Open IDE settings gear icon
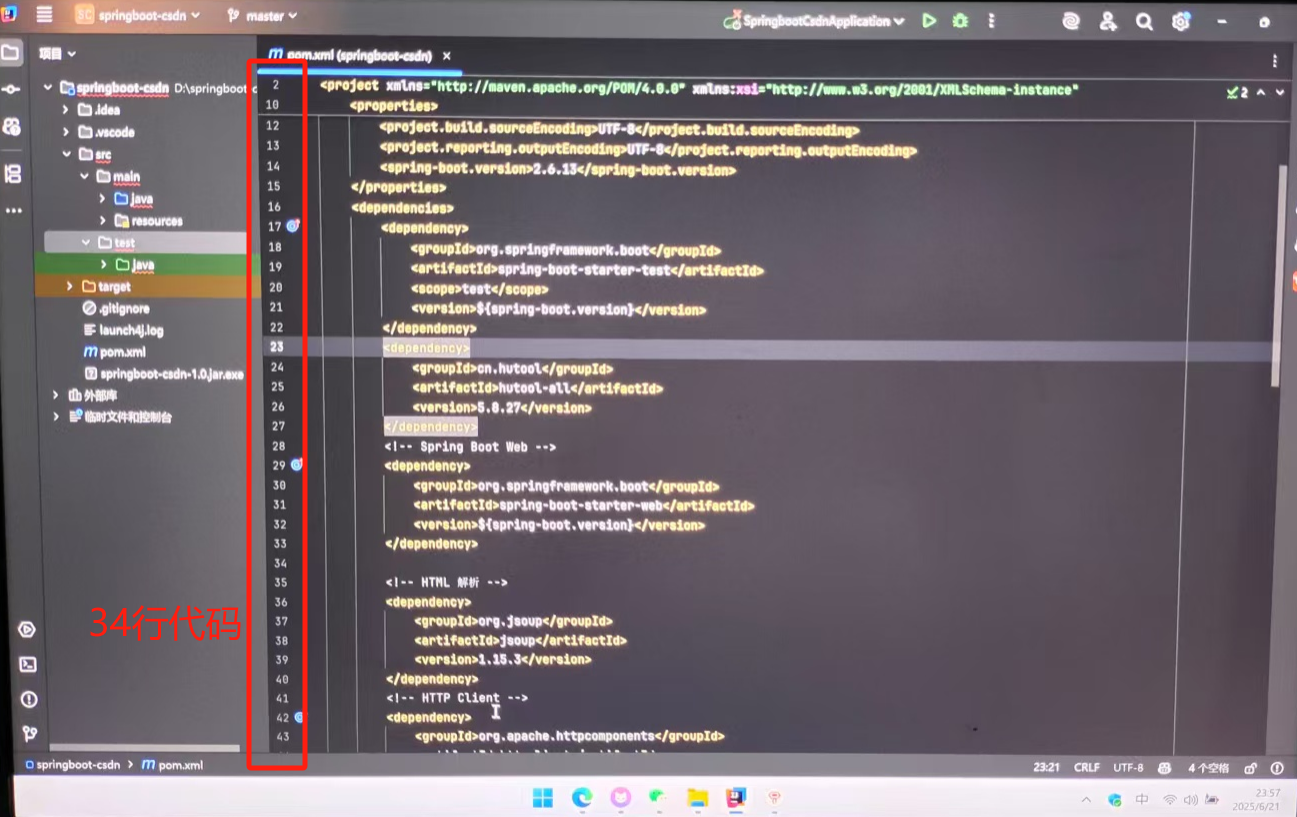This screenshot has width=1297, height=817. coord(1181,21)
